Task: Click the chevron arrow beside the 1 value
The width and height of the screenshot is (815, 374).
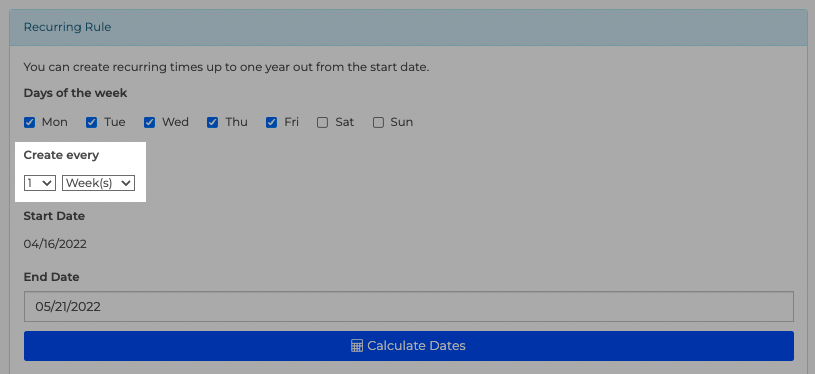Action: pos(47,183)
